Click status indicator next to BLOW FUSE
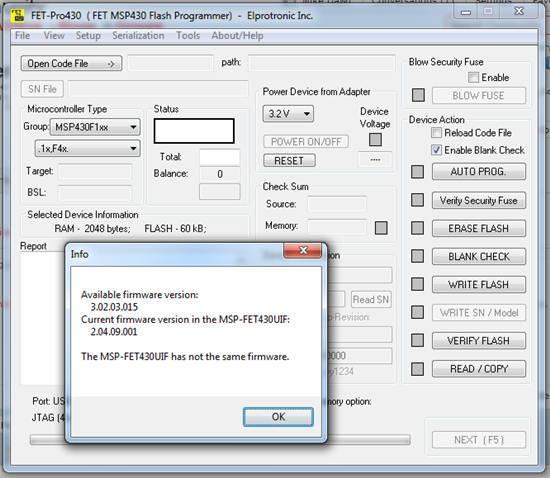Screen dimensions: 550x478 coord(418,95)
